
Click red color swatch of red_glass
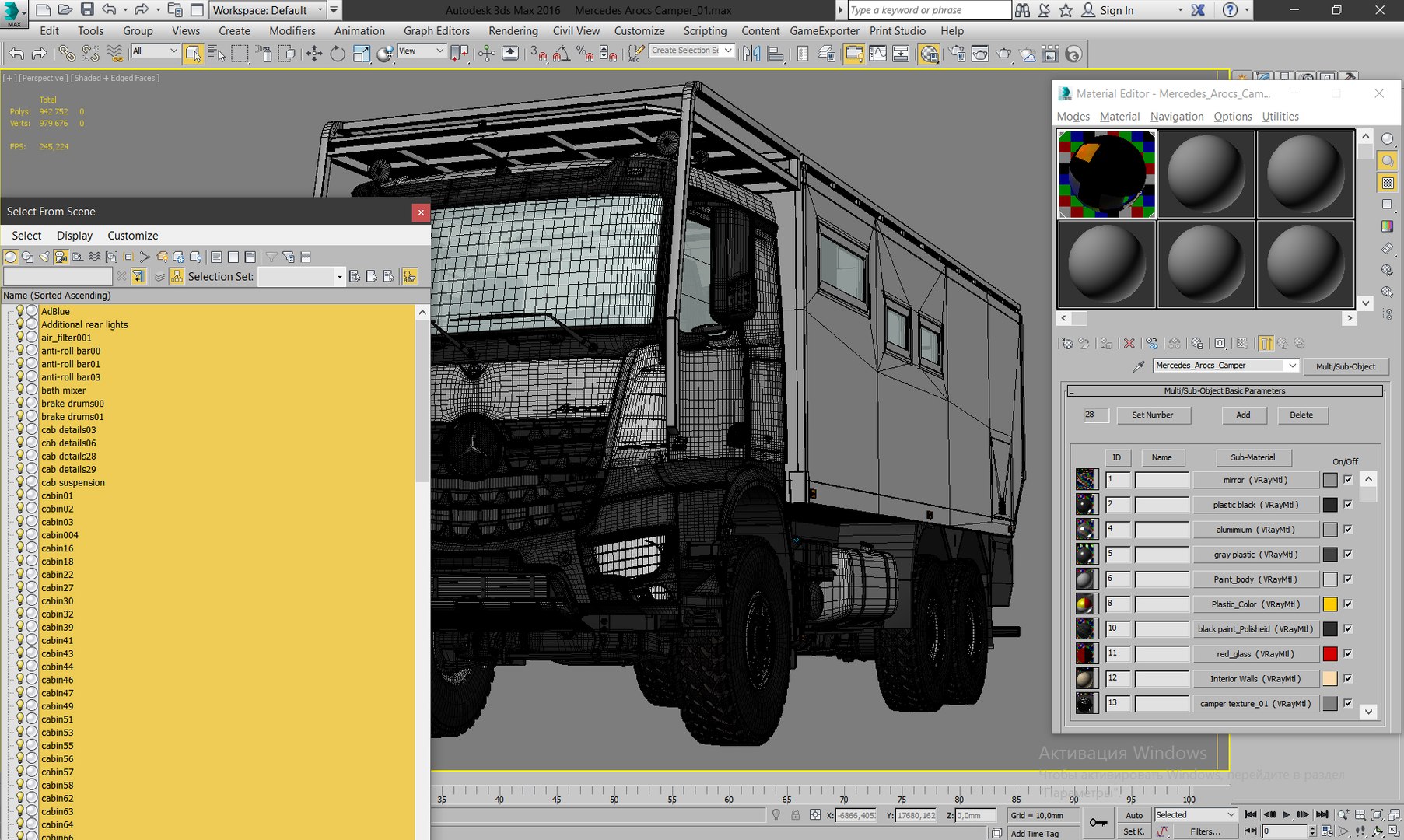[1330, 654]
